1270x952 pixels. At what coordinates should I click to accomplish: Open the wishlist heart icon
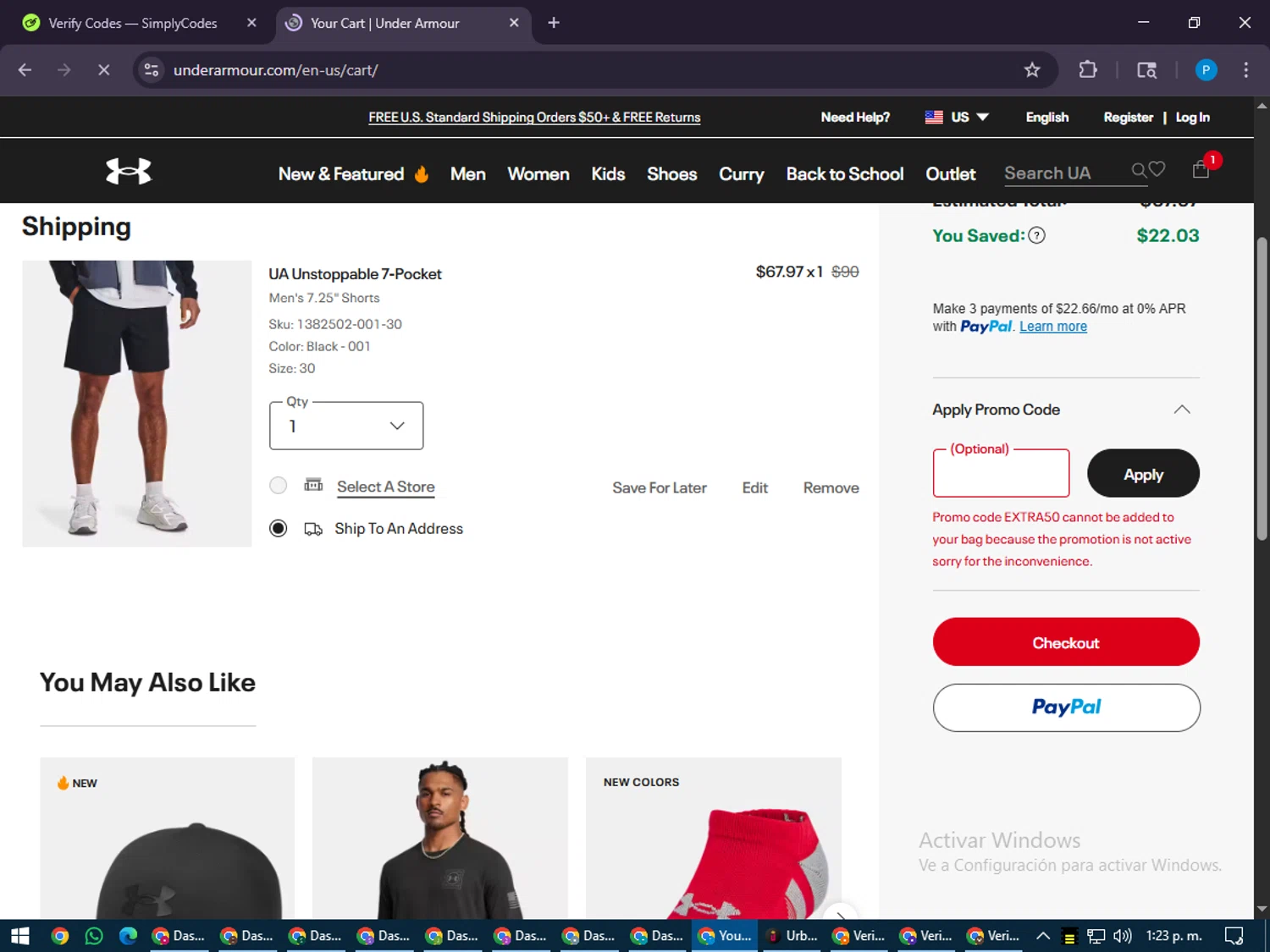1157,169
